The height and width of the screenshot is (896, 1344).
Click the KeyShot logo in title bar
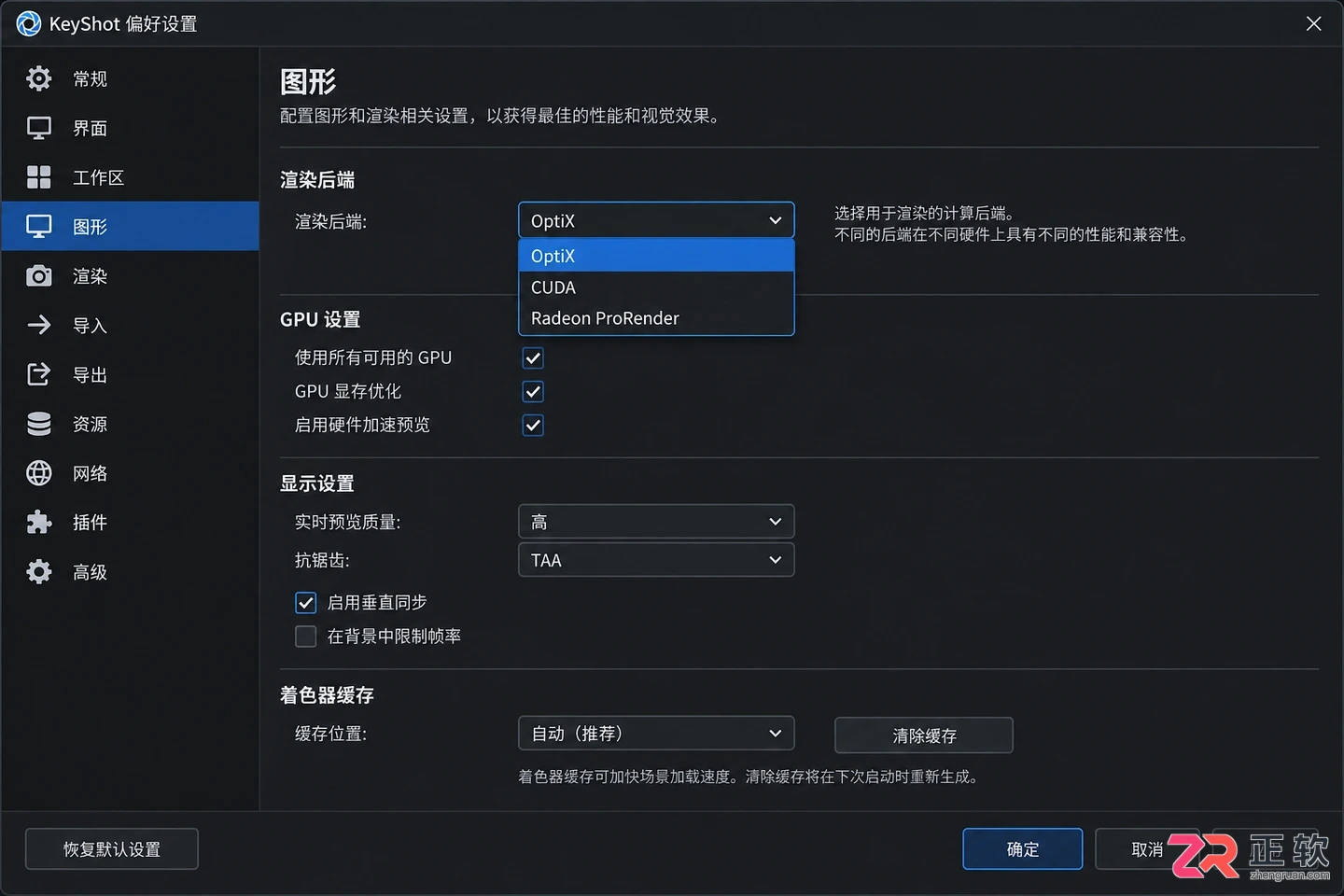pos(29,23)
